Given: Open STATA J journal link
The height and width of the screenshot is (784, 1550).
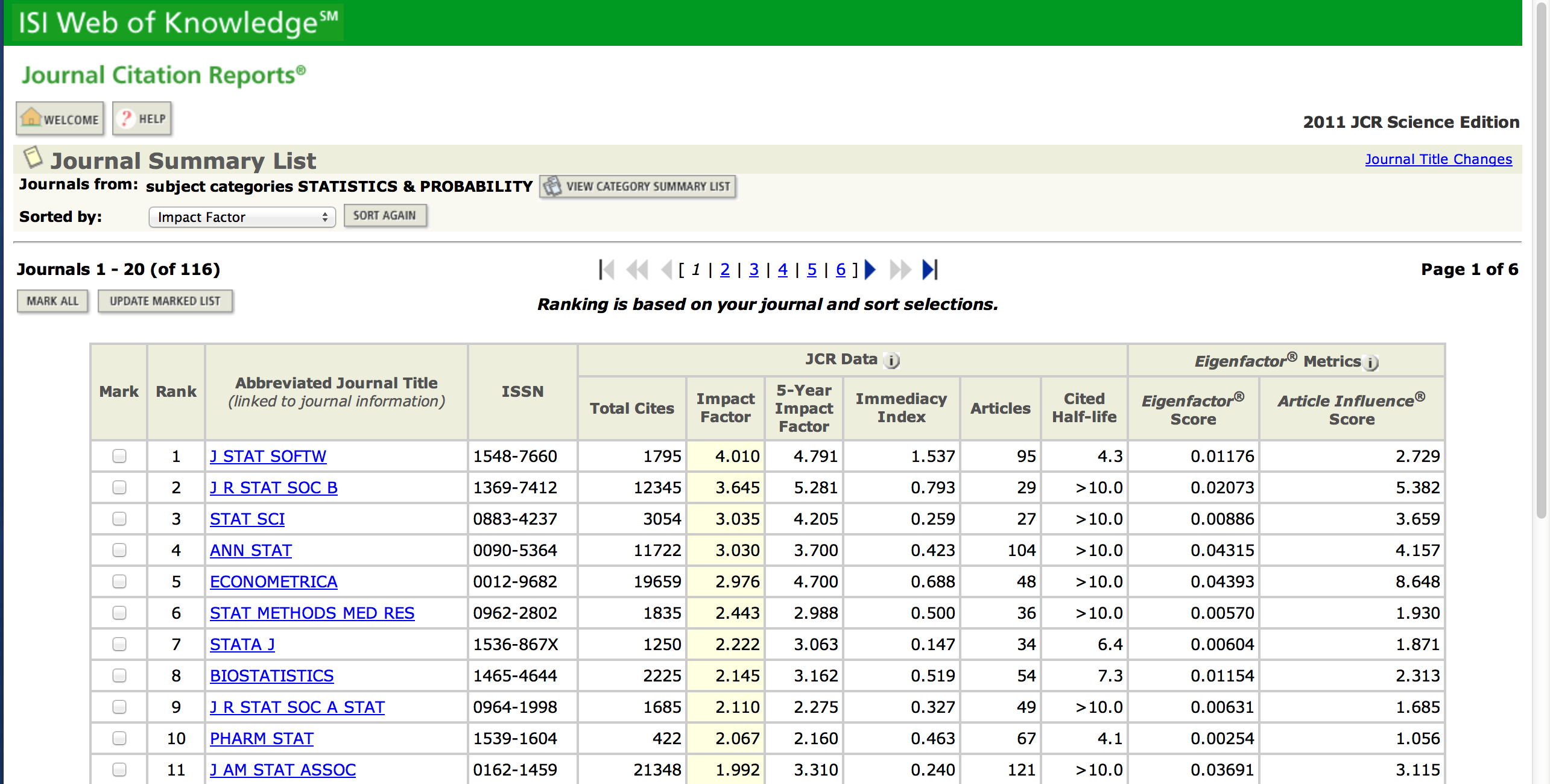Looking at the screenshot, I should click(242, 645).
